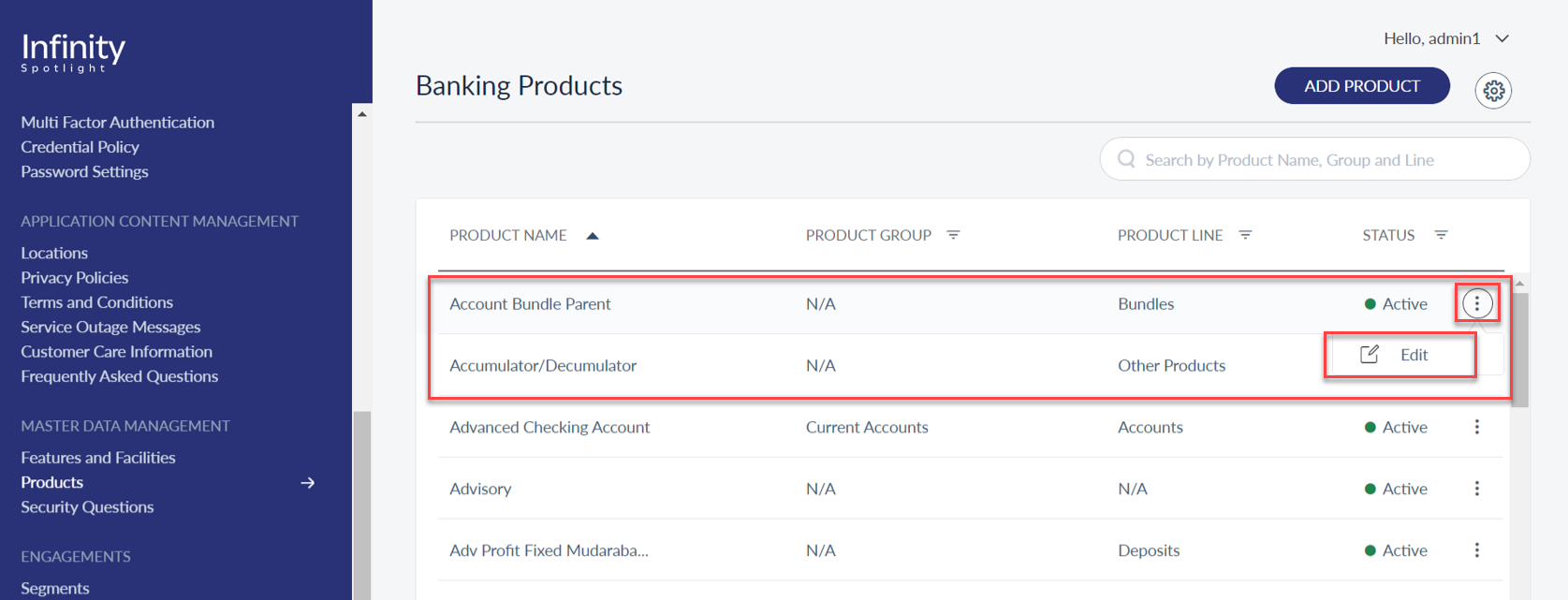Screen dimensions: 1568x600
Task: Open Credential Policy page
Action: [x=81, y=147]
